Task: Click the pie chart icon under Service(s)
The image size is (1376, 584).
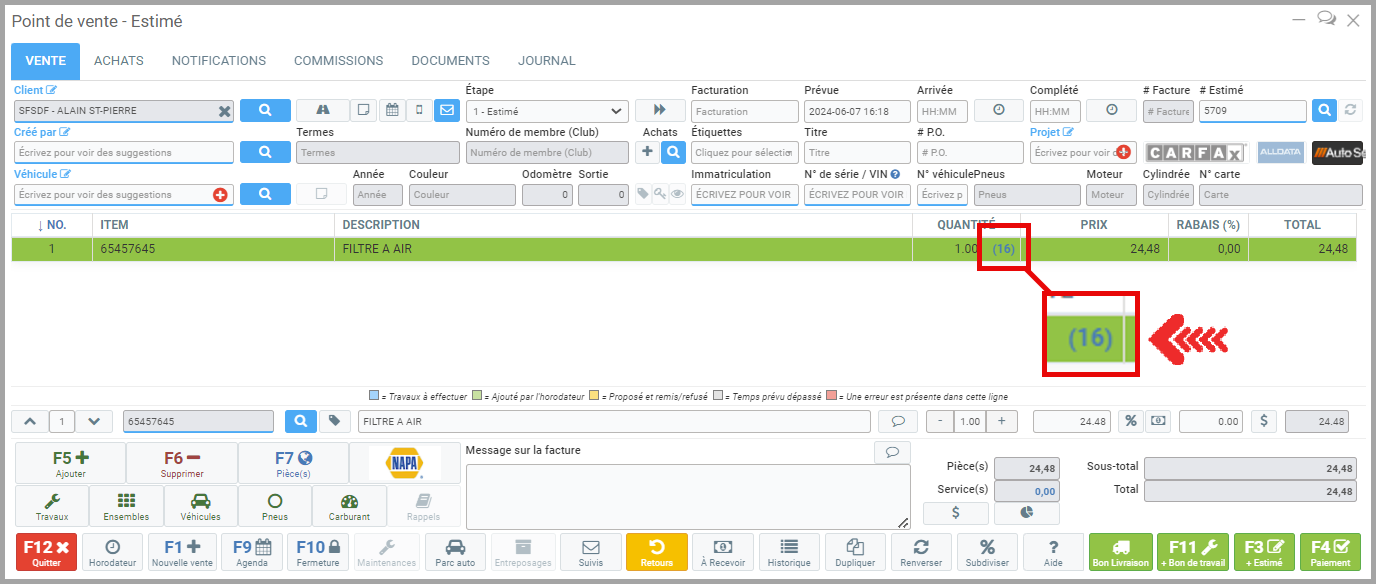Action: 1027,512
